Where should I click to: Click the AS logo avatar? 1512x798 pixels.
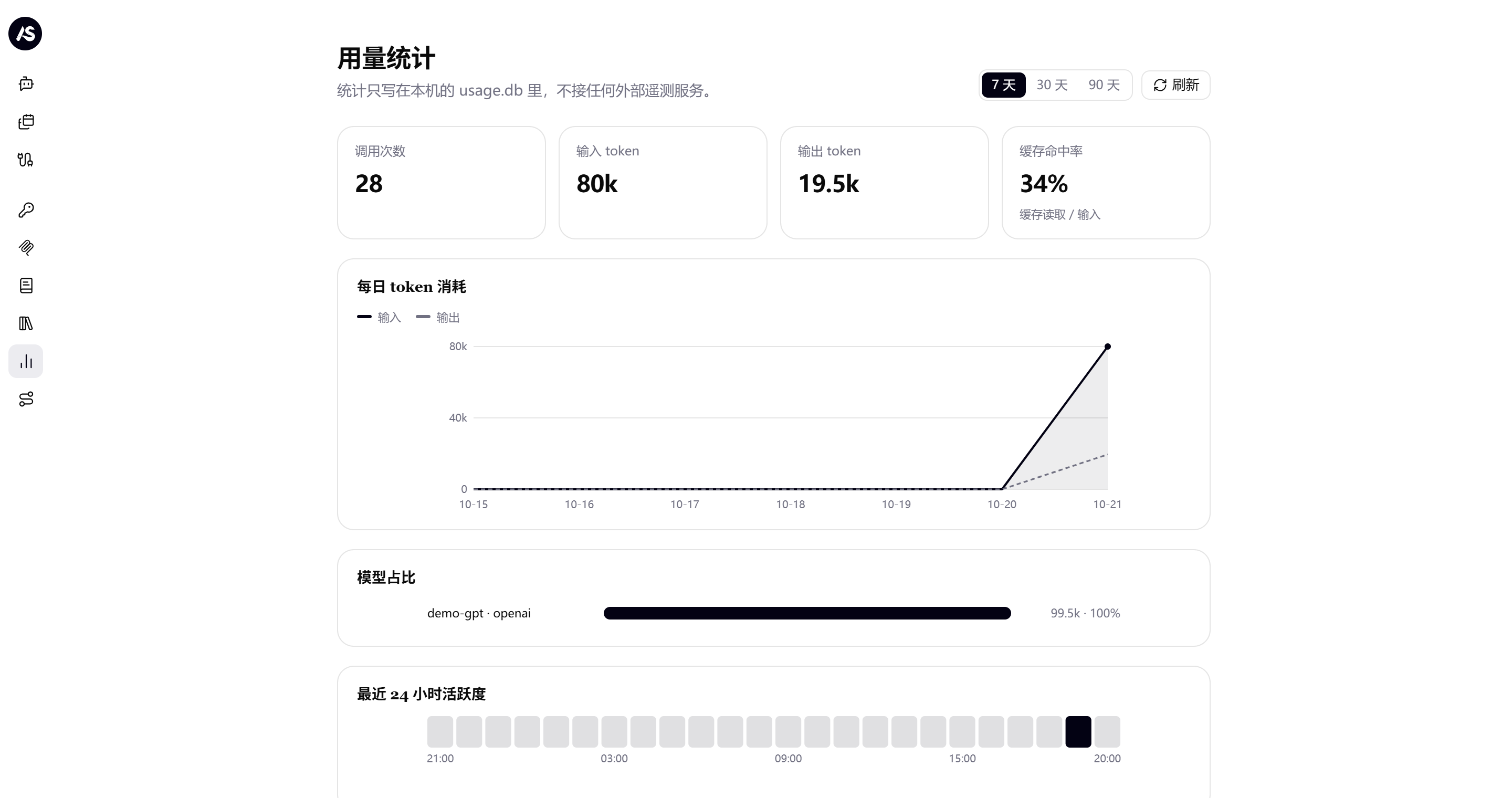(25, 34)
